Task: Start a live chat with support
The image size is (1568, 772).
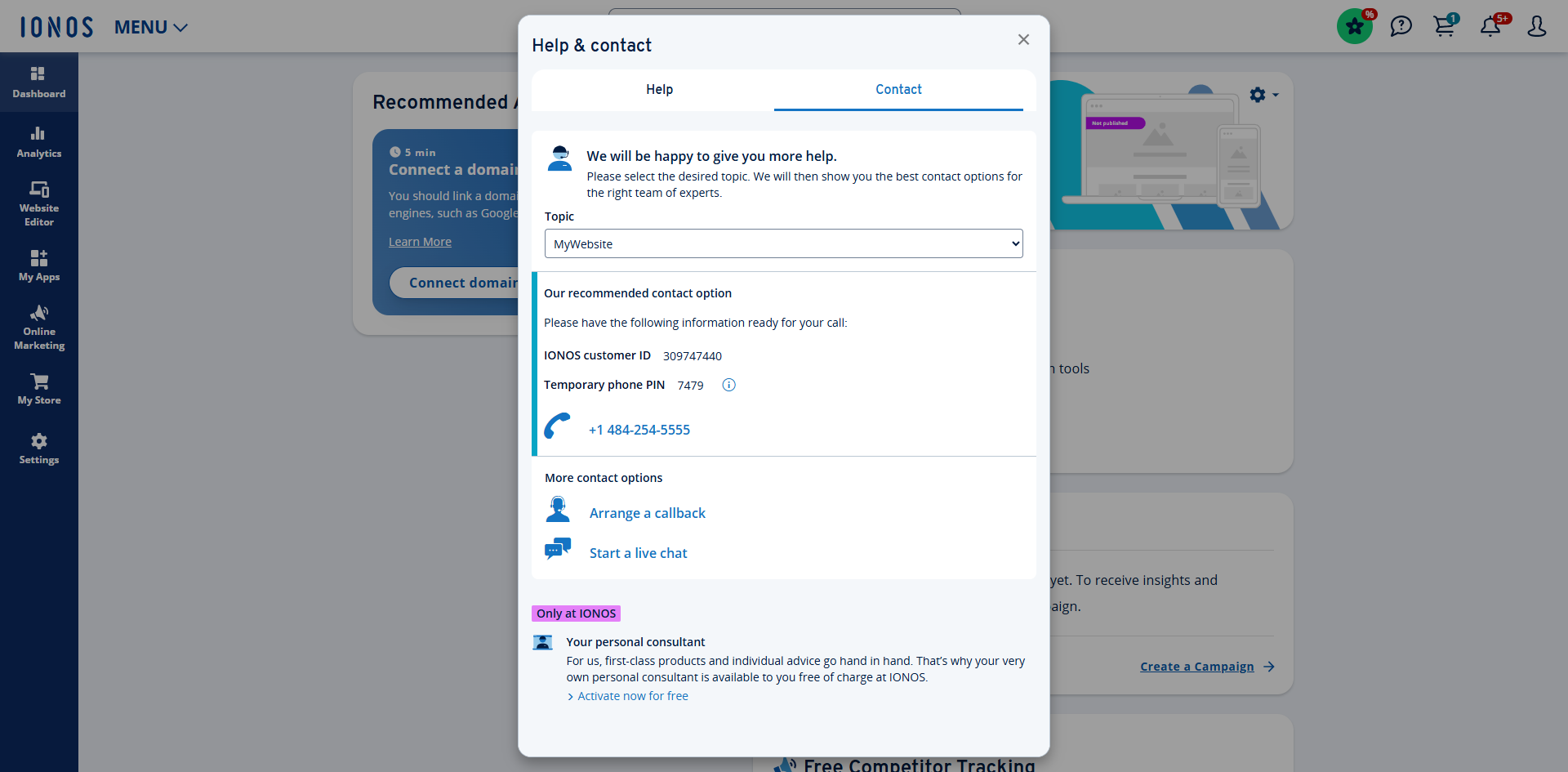Action: [638, 552]
